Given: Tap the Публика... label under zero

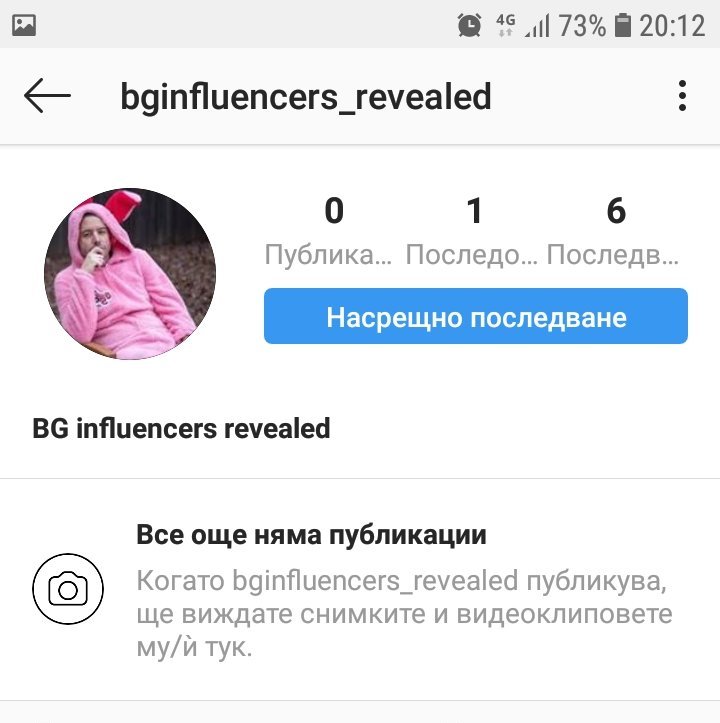Looking at the screenshot, I should [x=328, y=254].
